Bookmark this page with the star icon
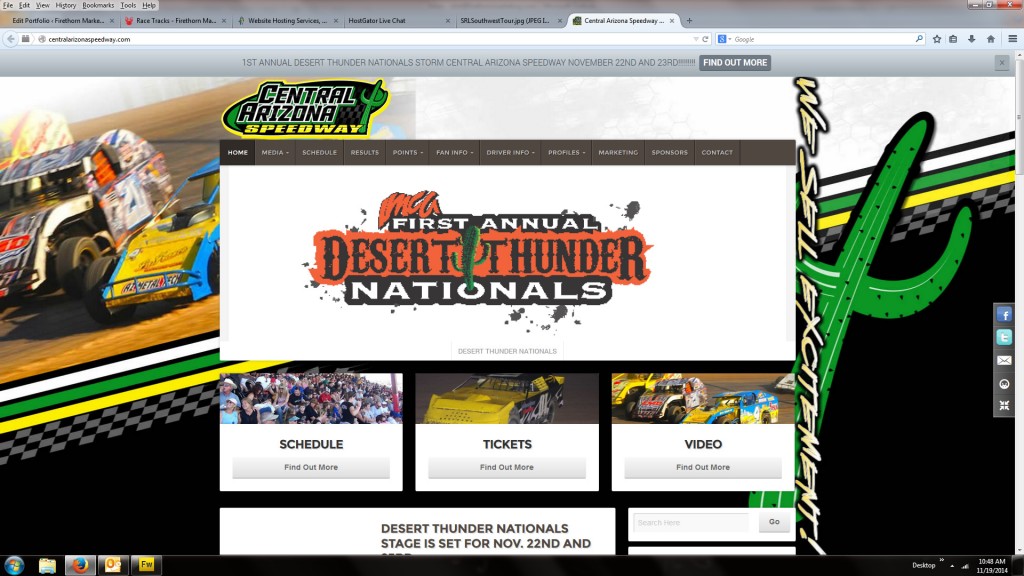The height and width of the screenshot is (576, 1024). (x=937, y=39)
